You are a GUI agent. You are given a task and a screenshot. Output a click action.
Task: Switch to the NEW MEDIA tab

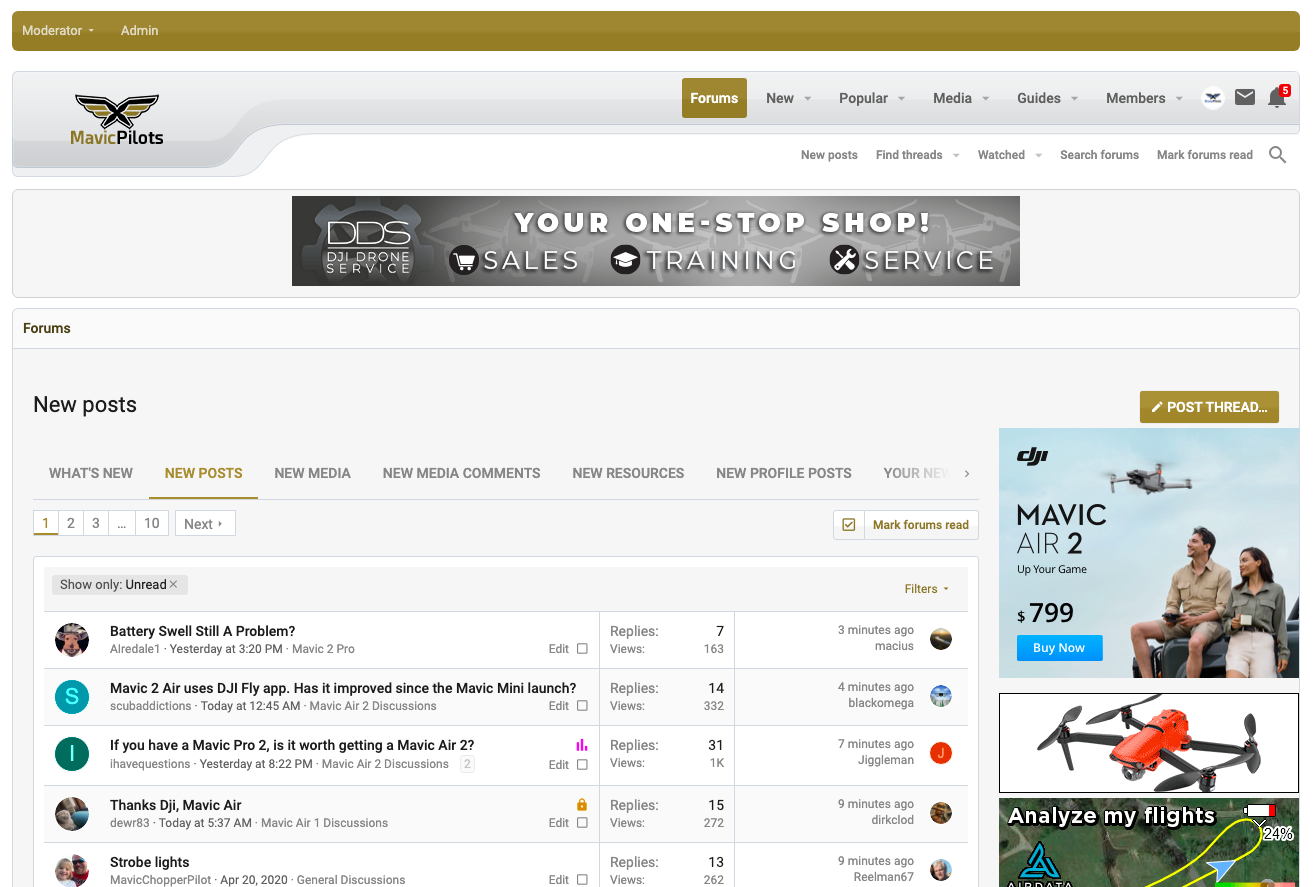(x=312, y=473)
